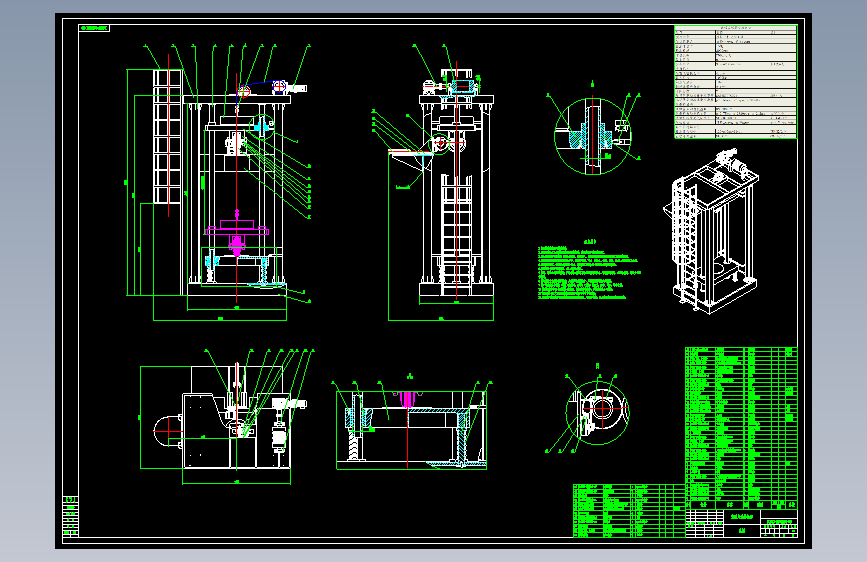Click the small green label at top-left corner

click(x=95, y=28)
